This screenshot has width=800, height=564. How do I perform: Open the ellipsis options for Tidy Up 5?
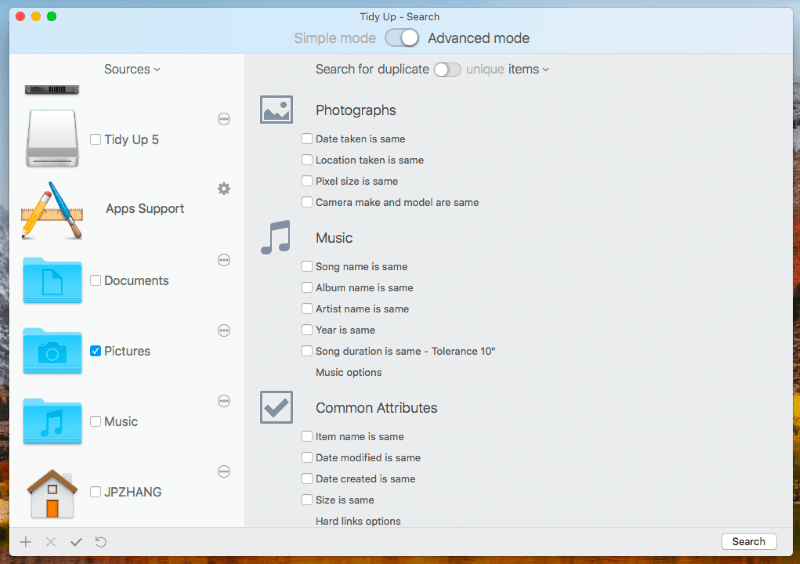(224, 119)
